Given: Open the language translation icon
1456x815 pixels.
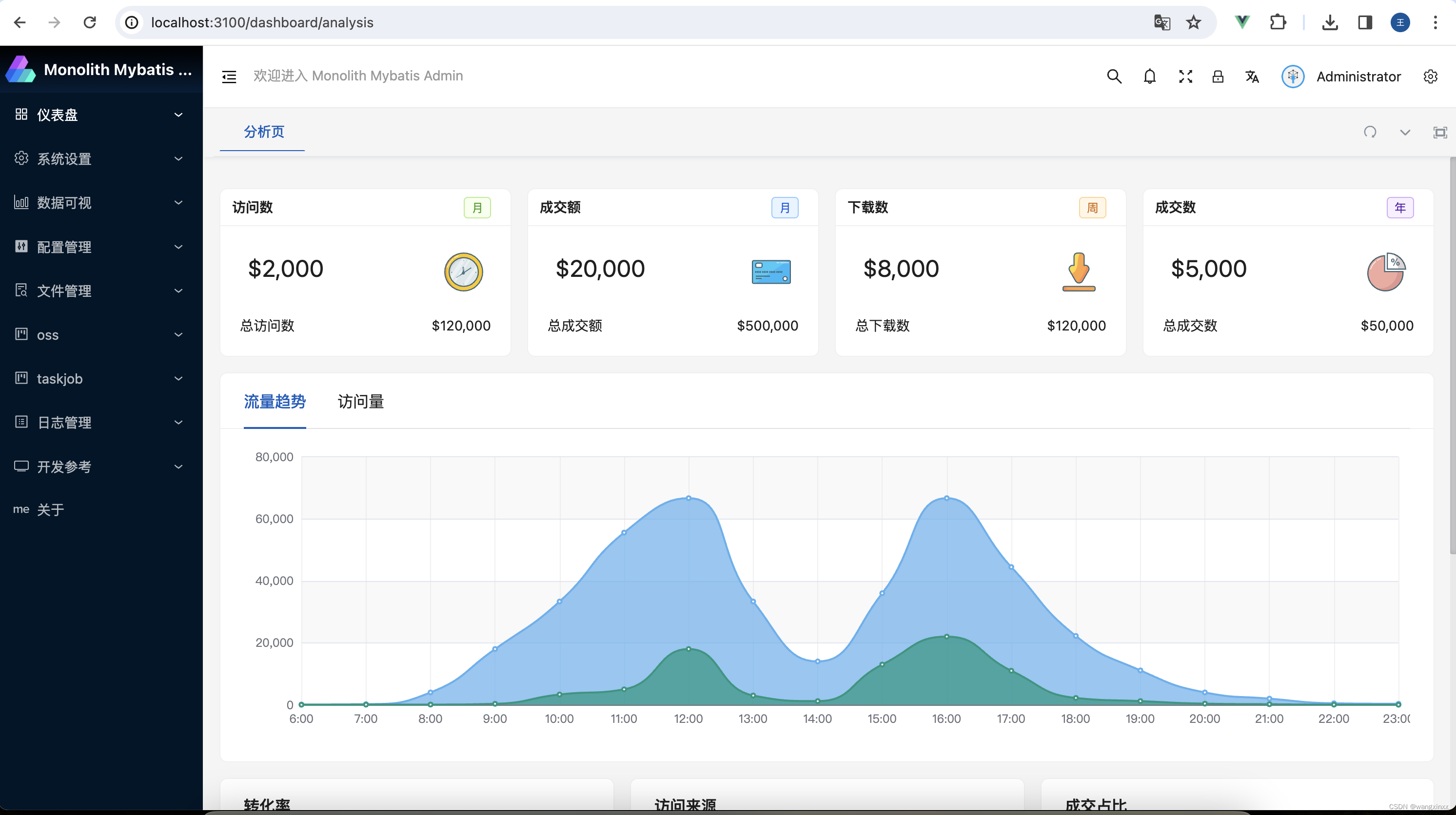Looking at the screenshot, I should click(x=1252, y=77).
